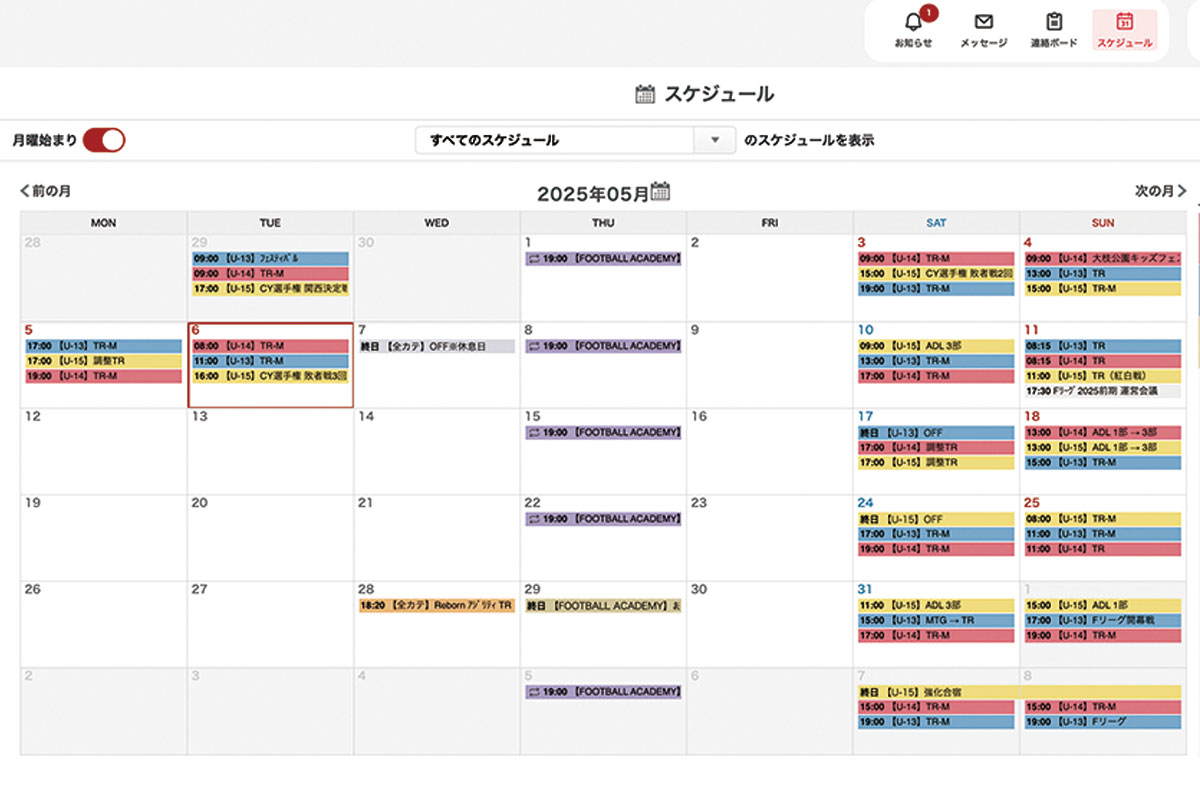Screen dimensions: 1200x800
Task: Open May 28 Reborn アジリティ TR event
Action: 436,606
